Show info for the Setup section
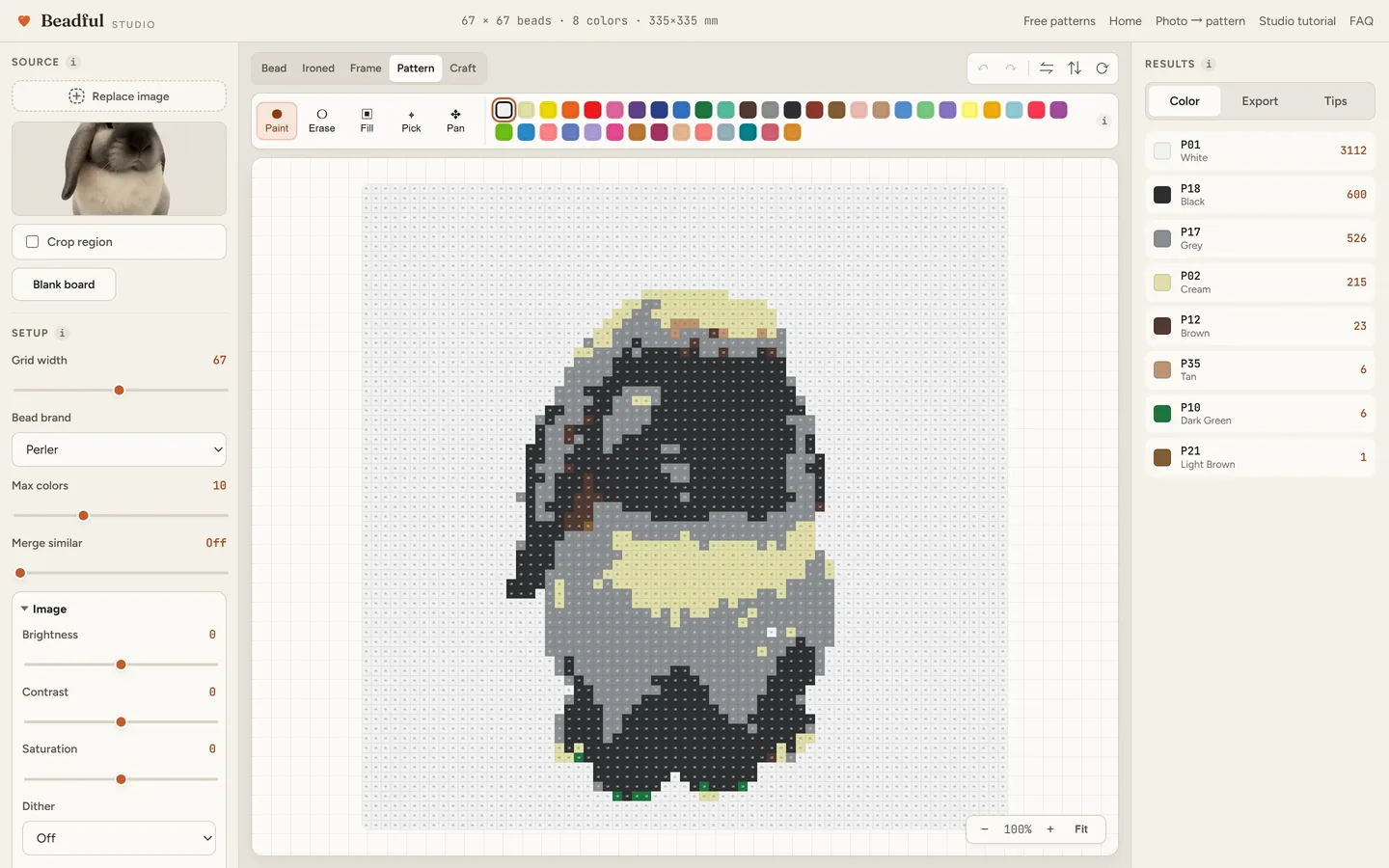The height and width of the screenshot is (868, 1389). click(x=62, y=333)
